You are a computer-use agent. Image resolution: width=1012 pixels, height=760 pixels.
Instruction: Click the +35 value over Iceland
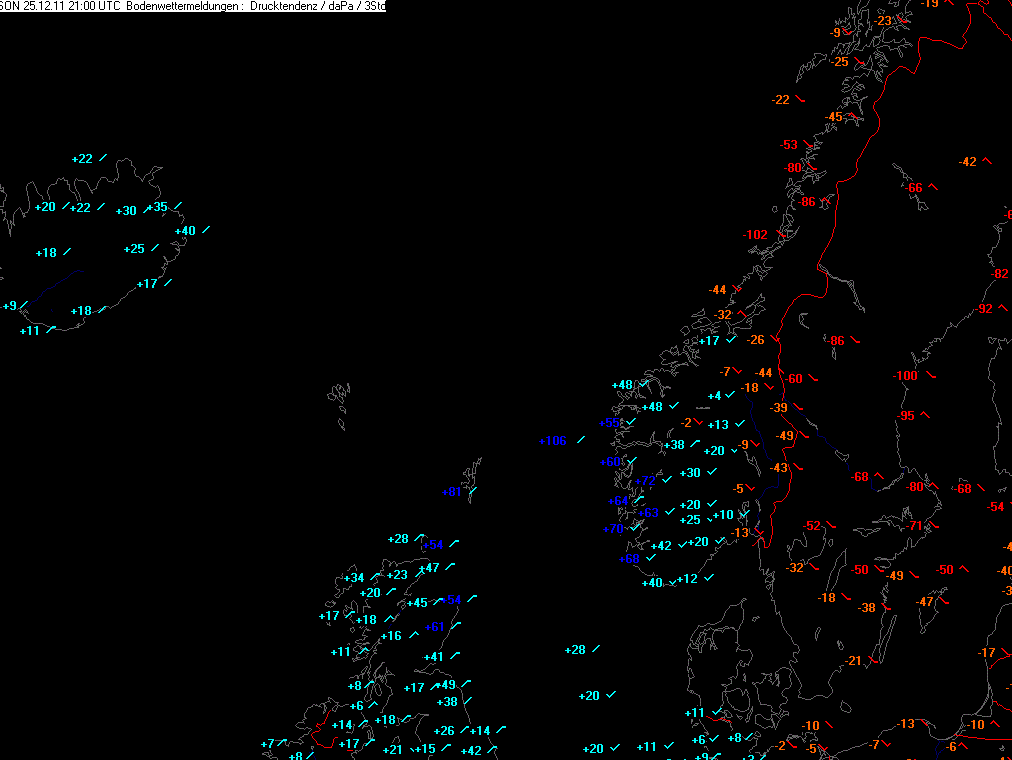coord(157,207)
